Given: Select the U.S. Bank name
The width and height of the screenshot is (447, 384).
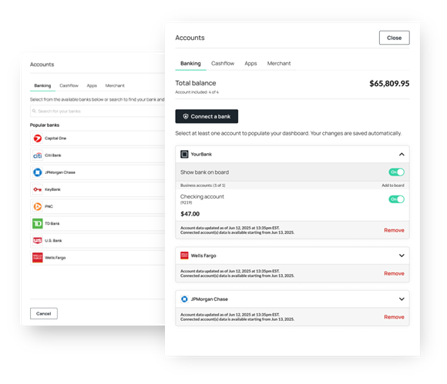Looking at the screenshot, I should coord(53,240).
